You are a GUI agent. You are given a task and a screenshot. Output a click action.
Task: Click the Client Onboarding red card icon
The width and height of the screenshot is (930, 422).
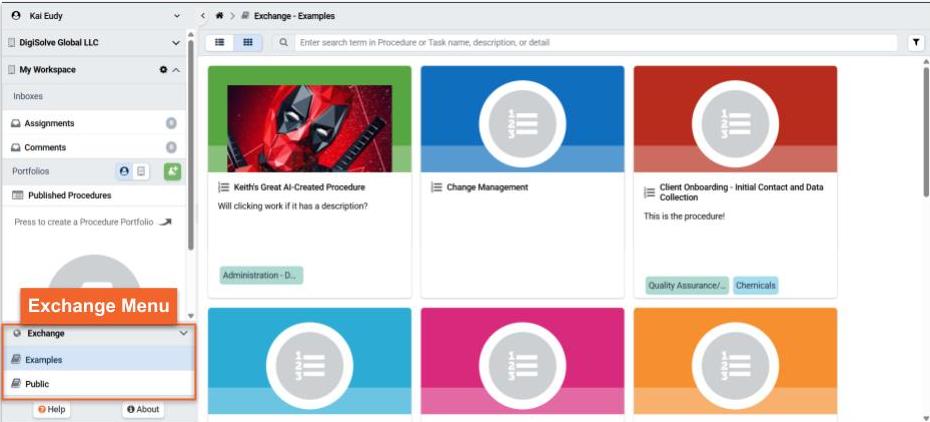click(735, 124)
